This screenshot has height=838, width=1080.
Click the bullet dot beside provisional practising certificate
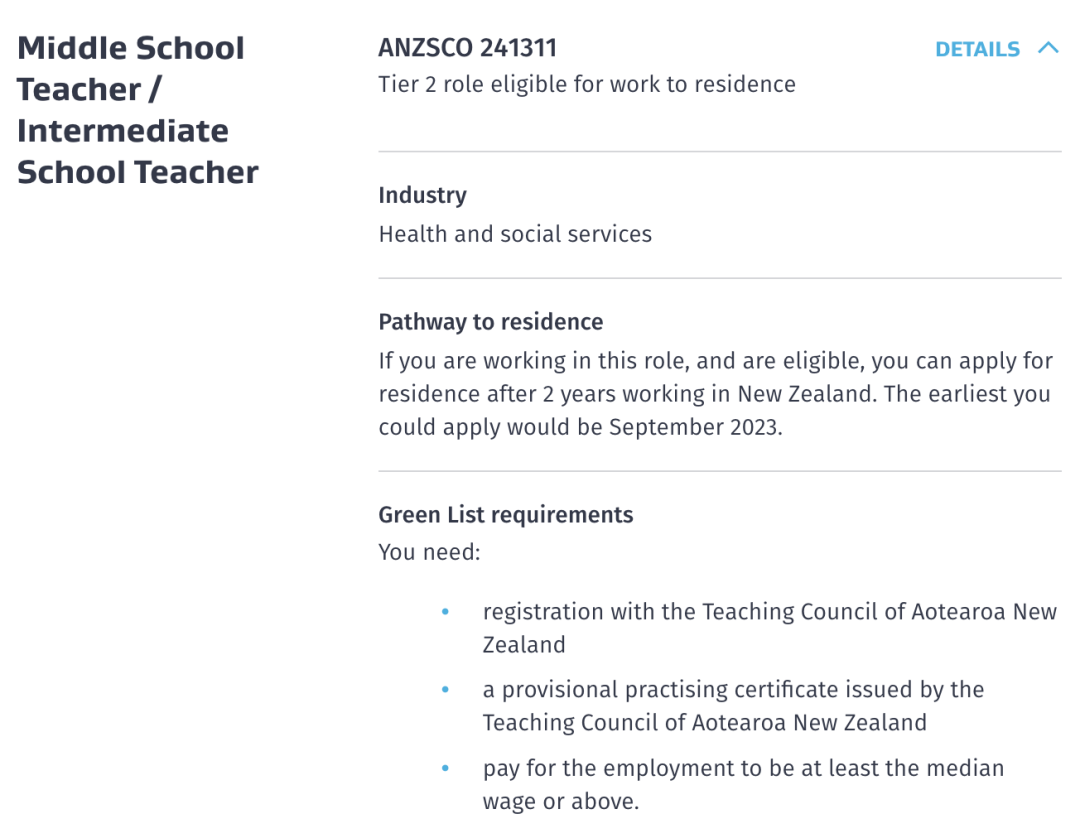click(x=446, y=689)
